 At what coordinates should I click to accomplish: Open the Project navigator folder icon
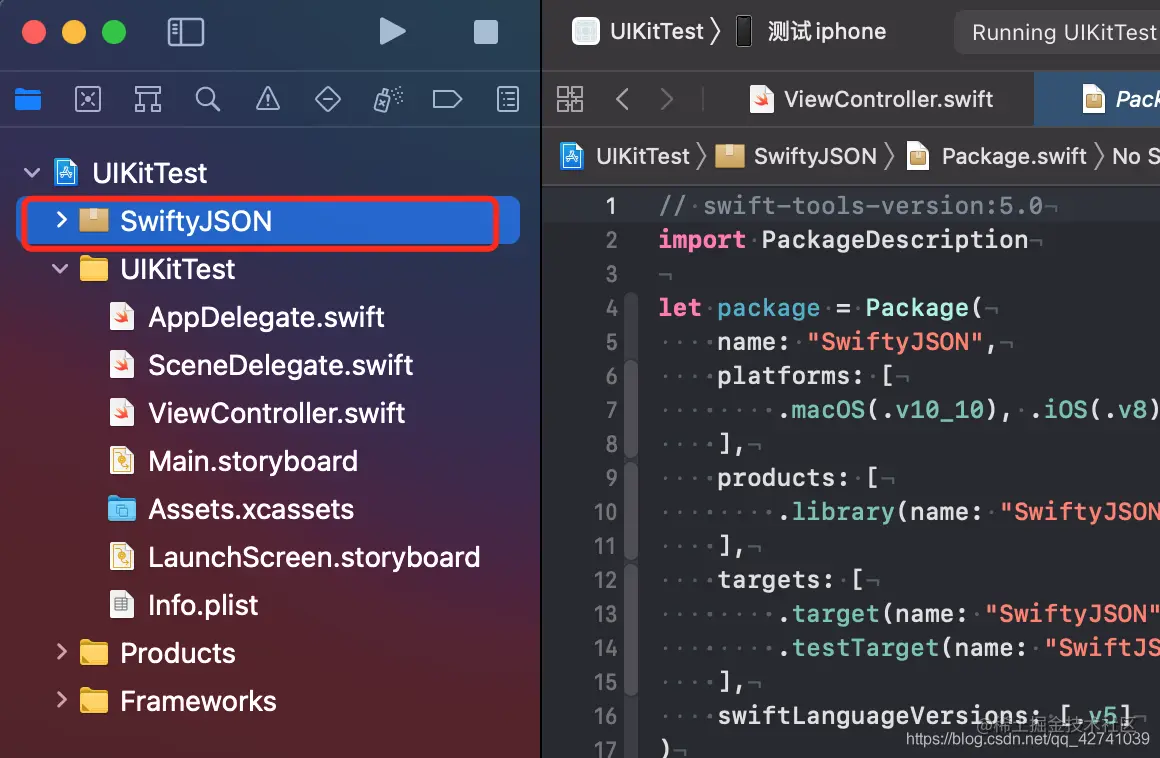pos(28,98)
